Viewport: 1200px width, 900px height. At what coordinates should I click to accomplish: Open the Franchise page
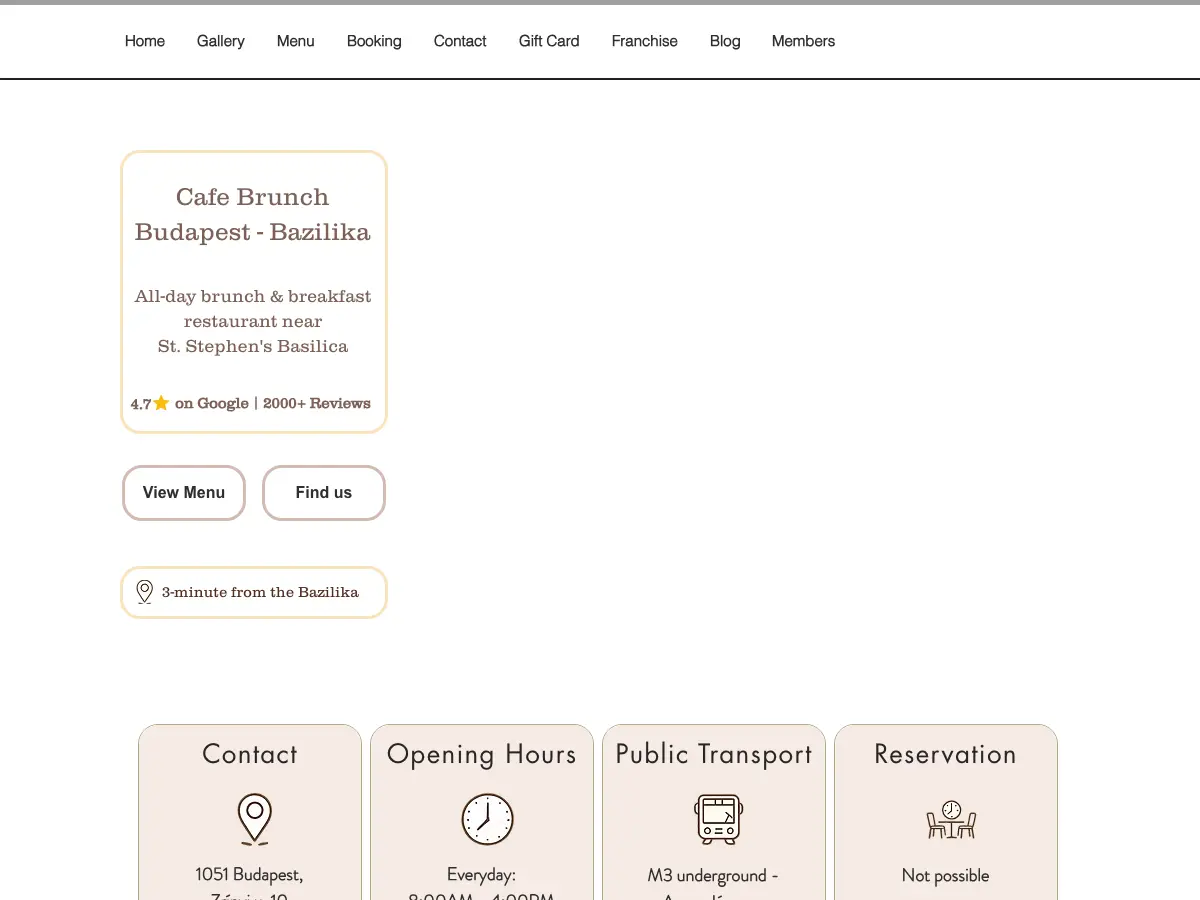644,41
